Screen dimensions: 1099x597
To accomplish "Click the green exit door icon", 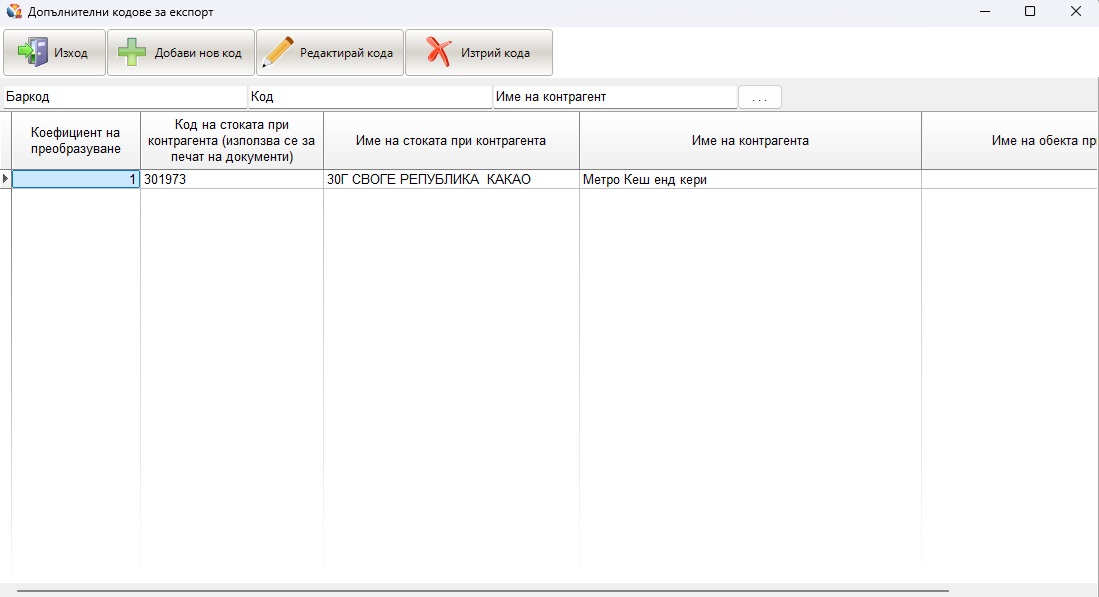I will 32,53.
